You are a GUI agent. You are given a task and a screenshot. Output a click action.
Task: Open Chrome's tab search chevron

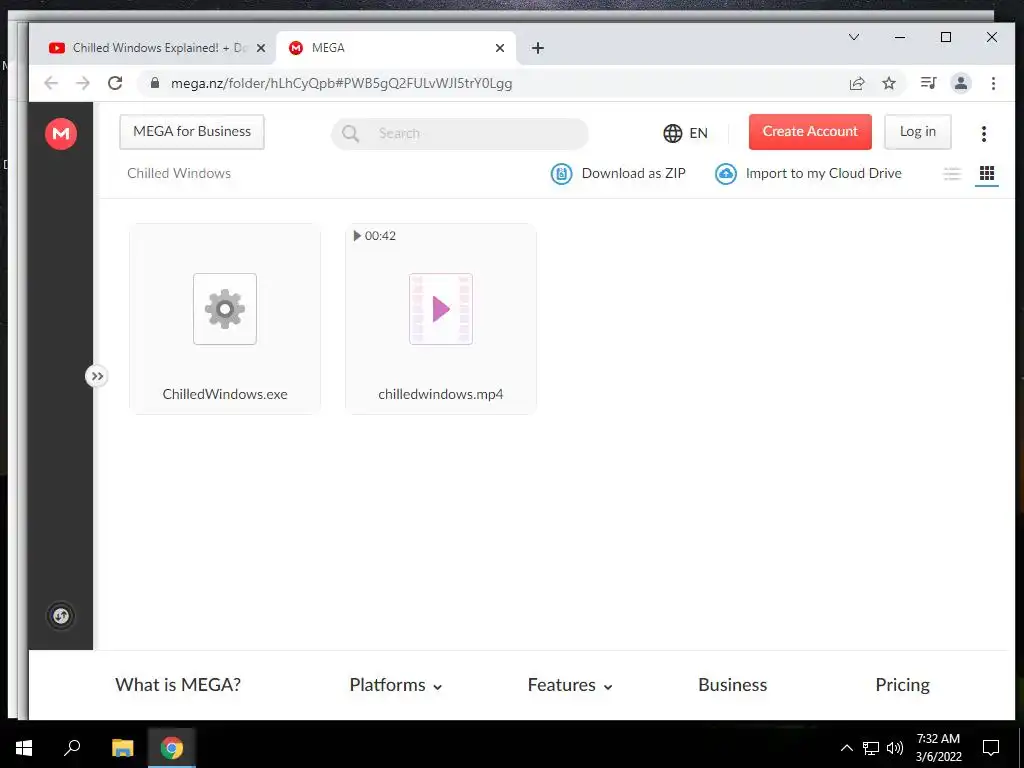pos(854,37)
